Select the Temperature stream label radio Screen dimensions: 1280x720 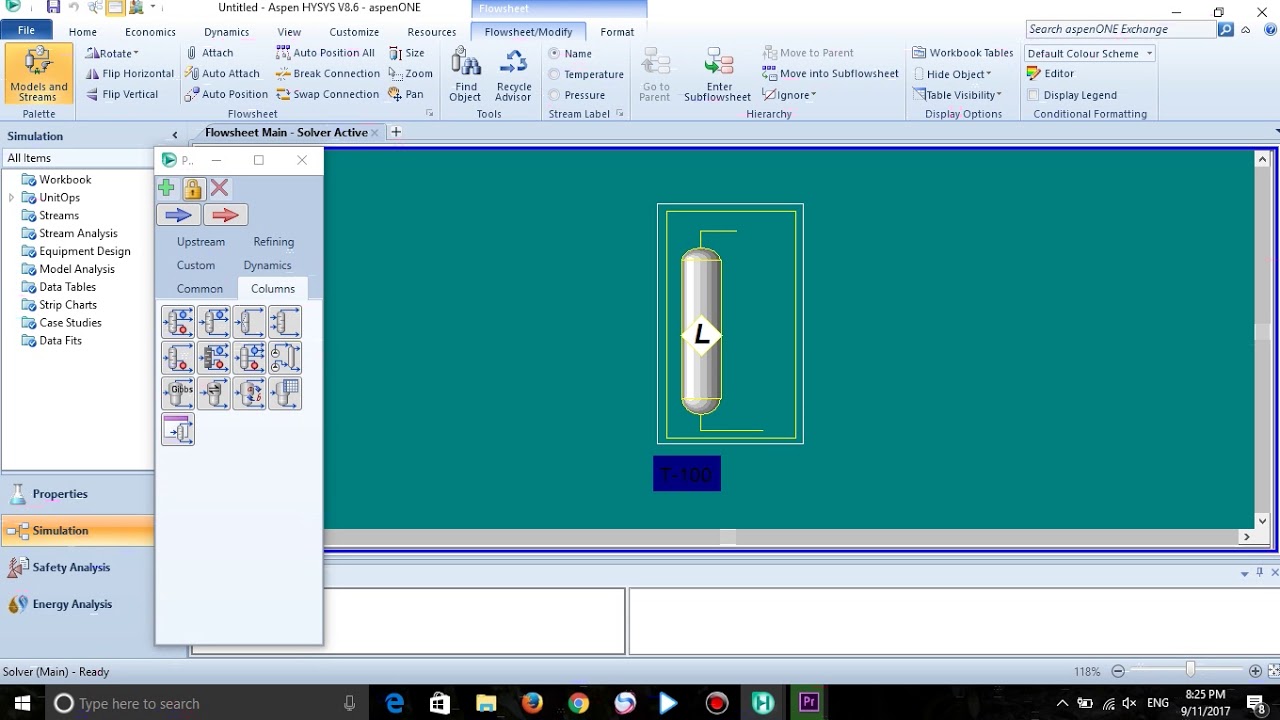coord(554,74)
